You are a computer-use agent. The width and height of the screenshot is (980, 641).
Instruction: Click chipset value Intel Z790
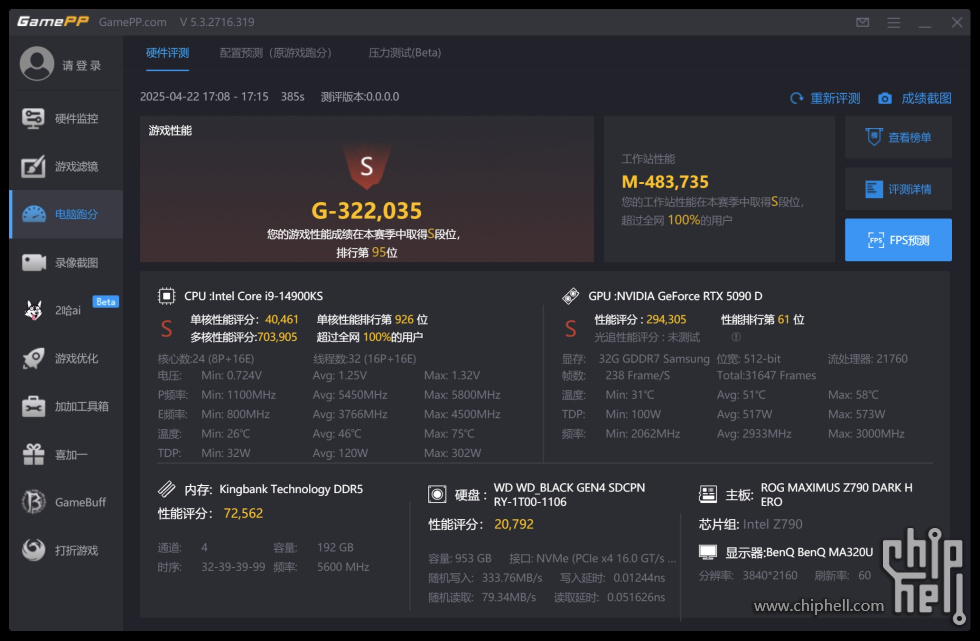[772, 524]
